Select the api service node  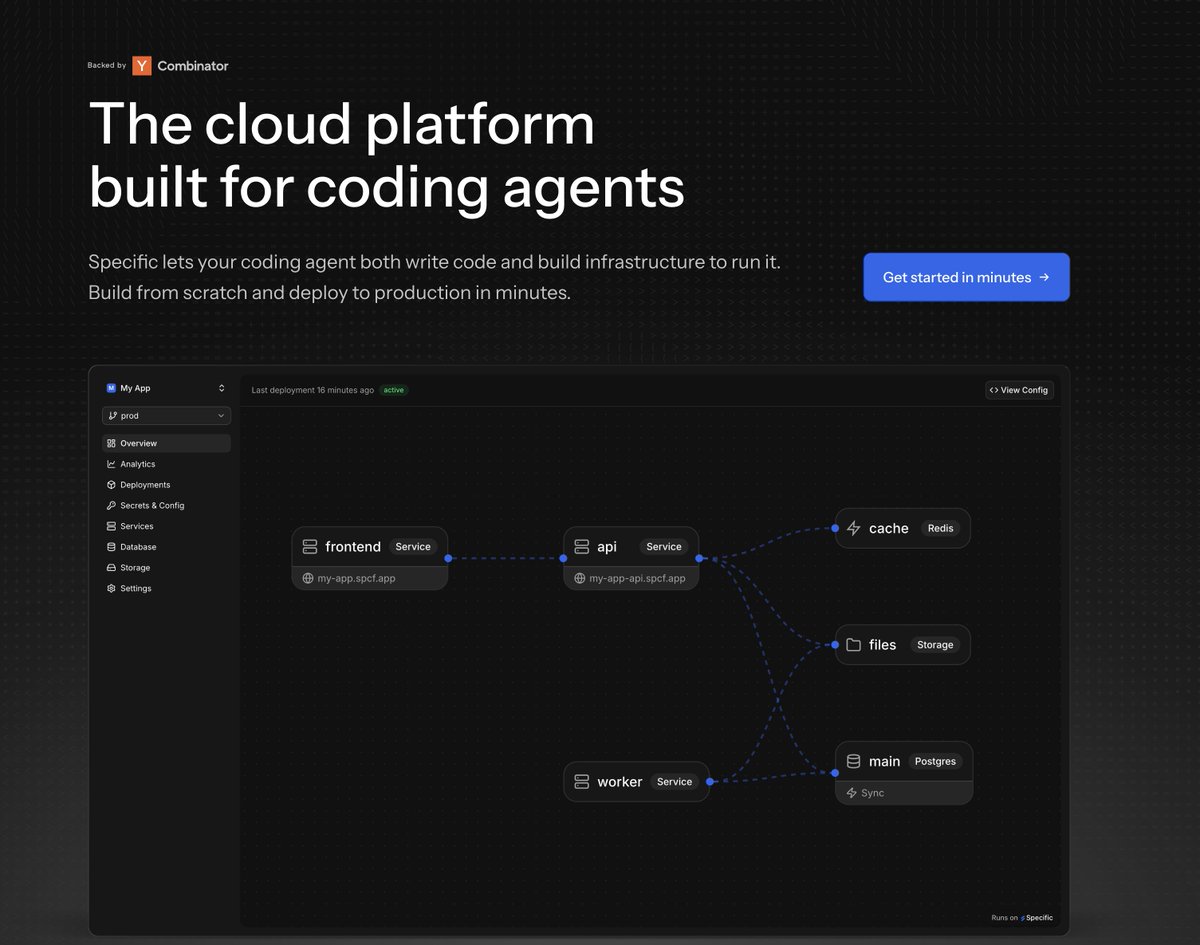(631, 558)
